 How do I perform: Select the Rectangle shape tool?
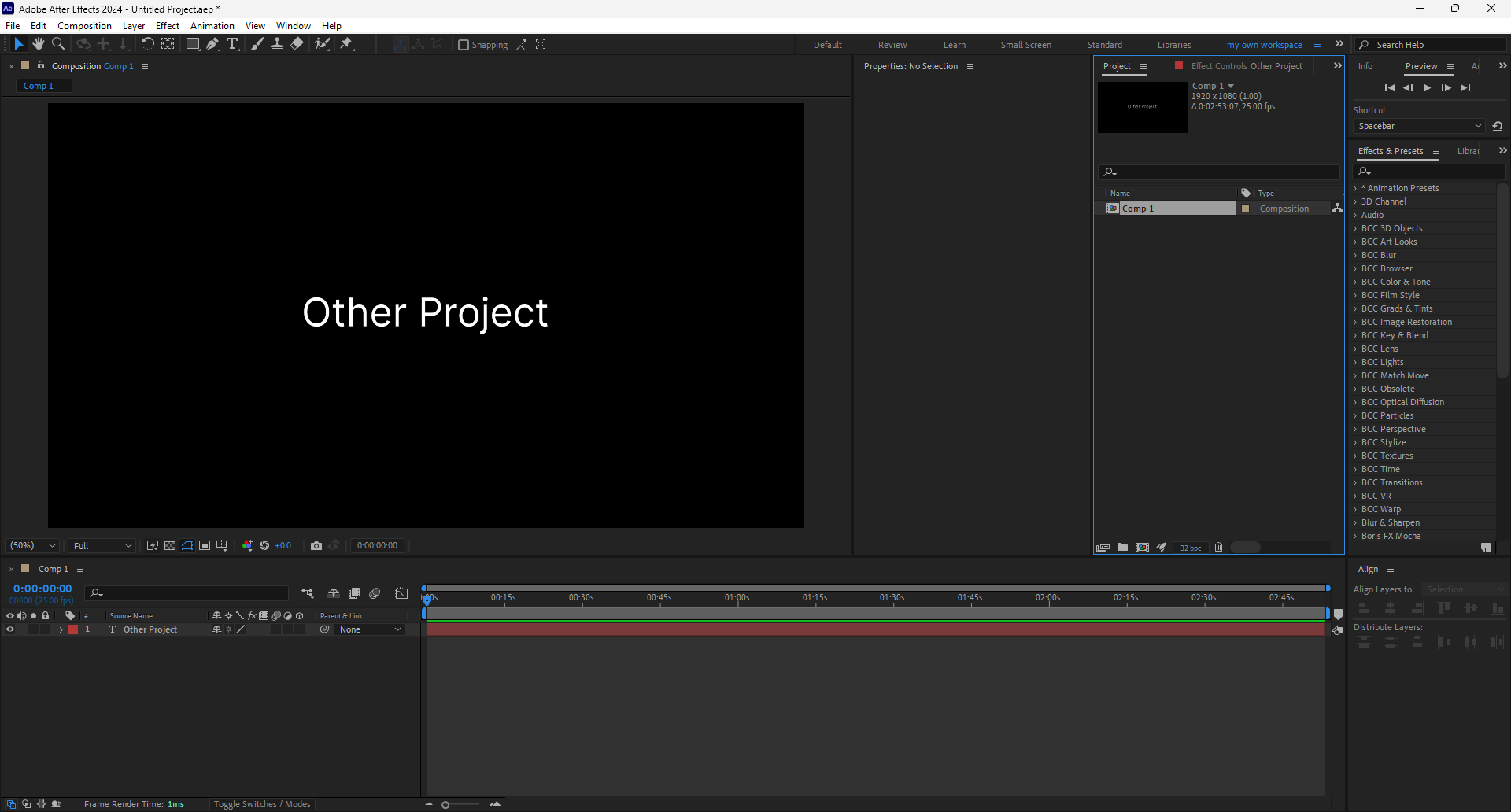coord(192,44)
